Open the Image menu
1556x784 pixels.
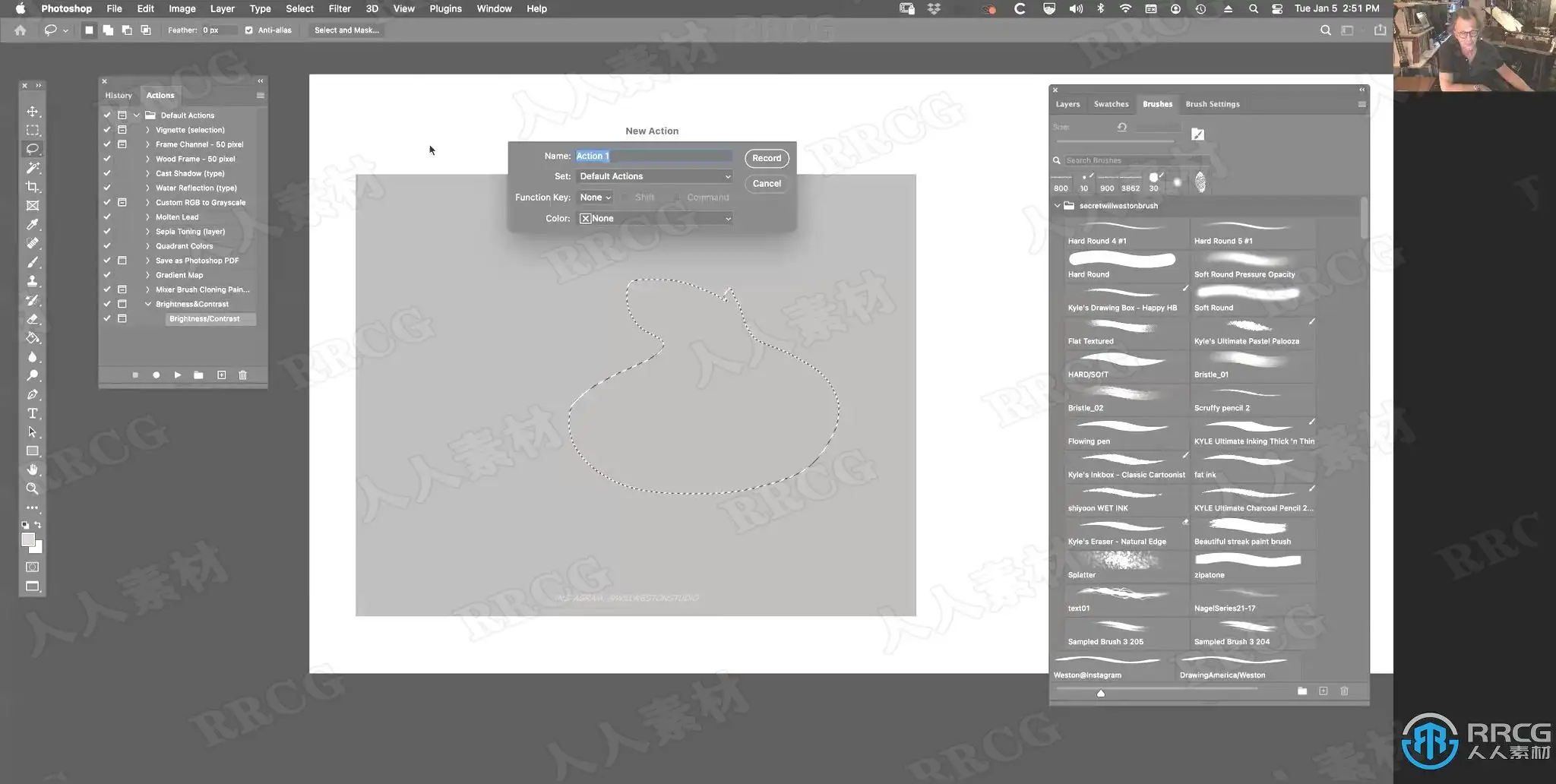(182, 8)
